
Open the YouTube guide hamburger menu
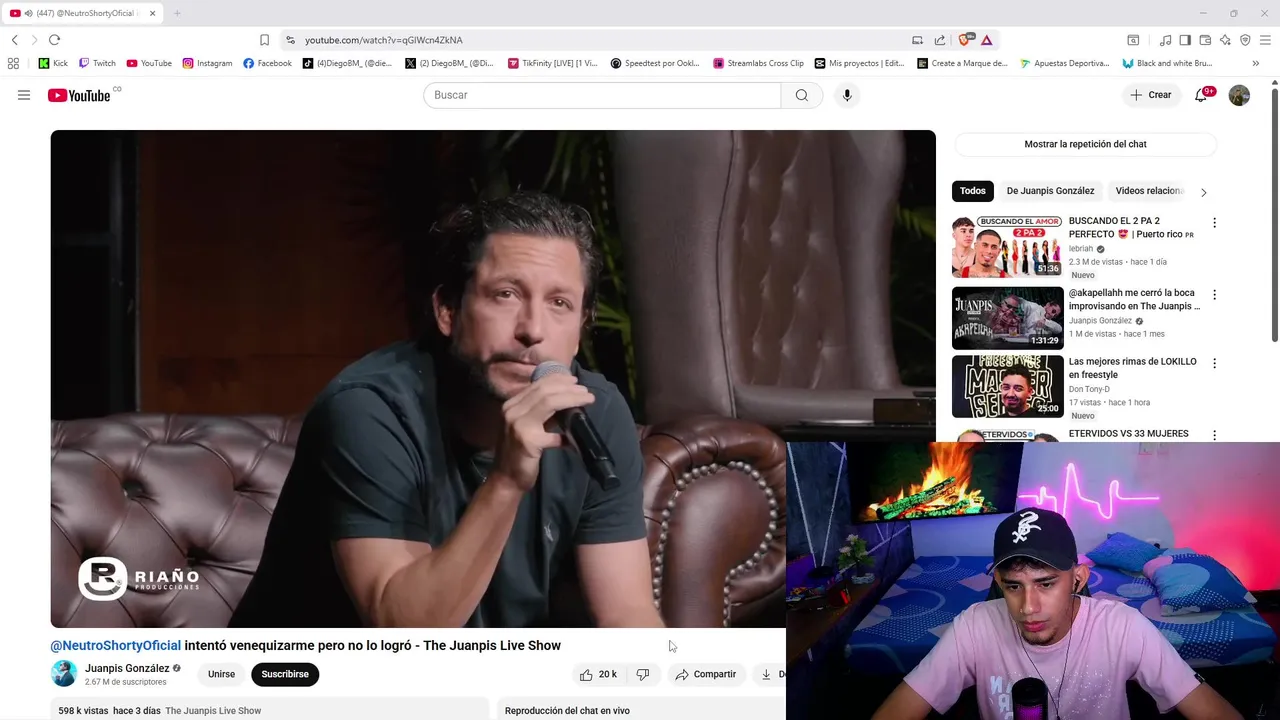[x=24, y=95]
